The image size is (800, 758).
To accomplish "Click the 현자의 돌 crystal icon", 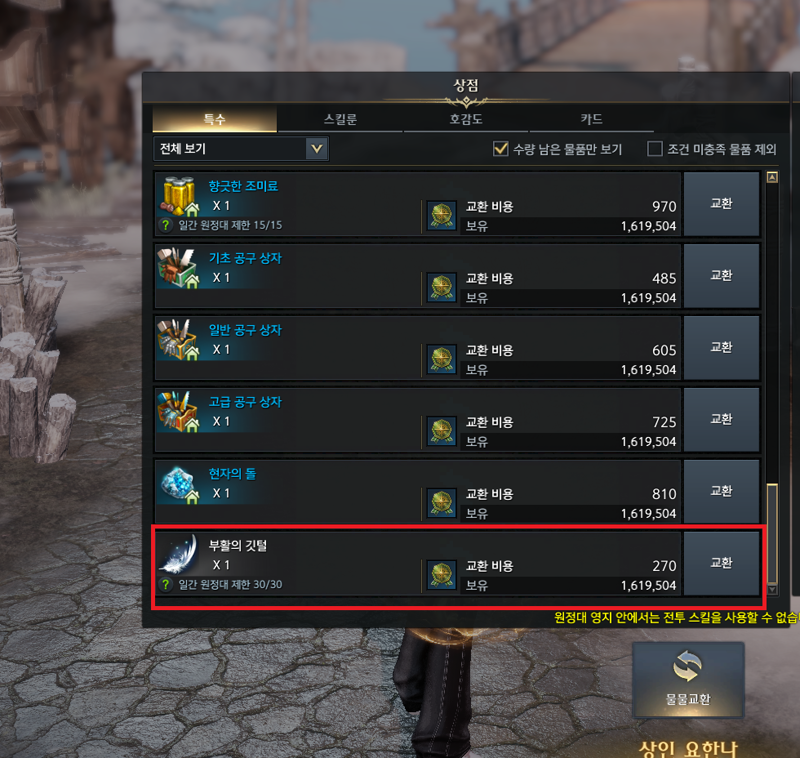I will tap(178, 484).
